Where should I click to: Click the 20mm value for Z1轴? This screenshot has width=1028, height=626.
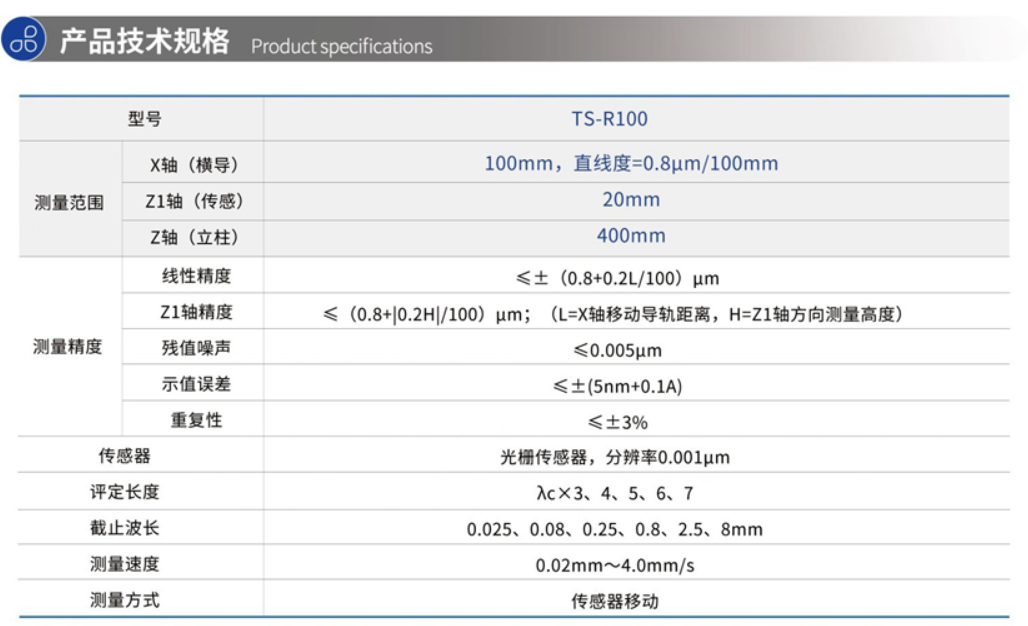pos(630,200)
